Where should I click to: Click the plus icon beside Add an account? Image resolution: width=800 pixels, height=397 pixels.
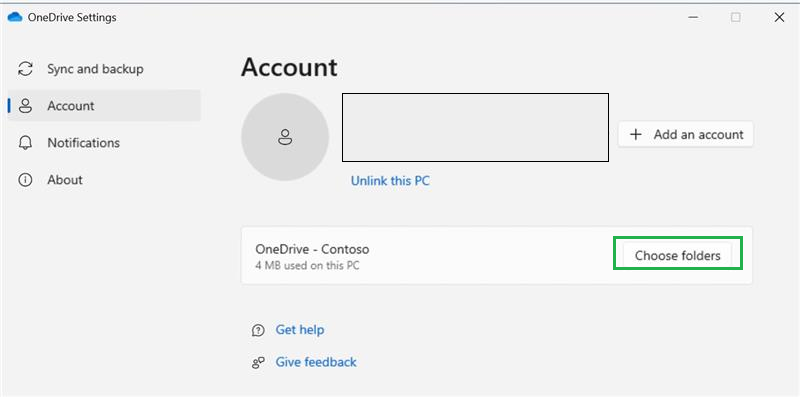pyautogui.click(x=636, y=134)
